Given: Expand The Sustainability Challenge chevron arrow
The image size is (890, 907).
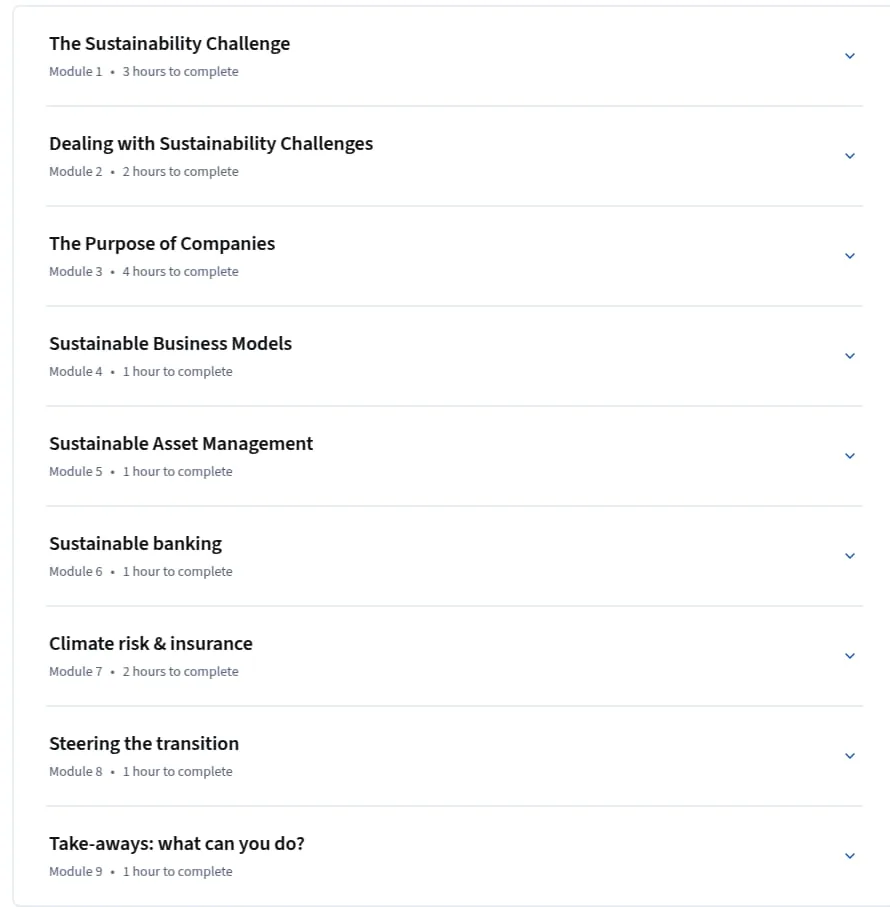Looking at the screenshot, I should coord(850,56).
